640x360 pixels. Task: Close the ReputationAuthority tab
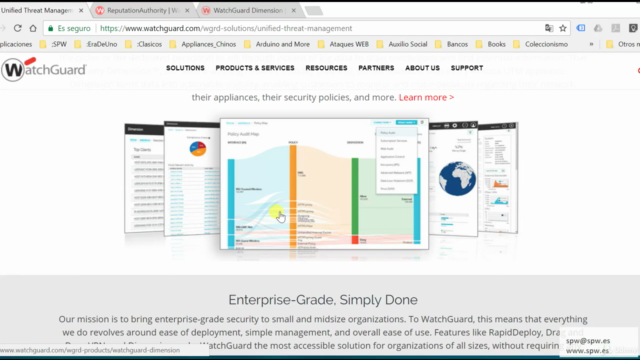pyautogui.click(x=187, y=11)
